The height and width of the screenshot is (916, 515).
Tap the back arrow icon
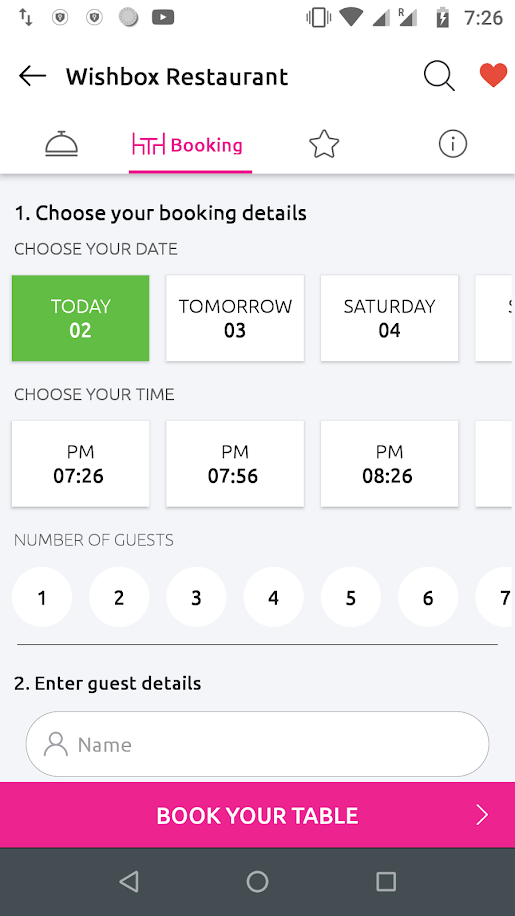click(x=32, y=76)
